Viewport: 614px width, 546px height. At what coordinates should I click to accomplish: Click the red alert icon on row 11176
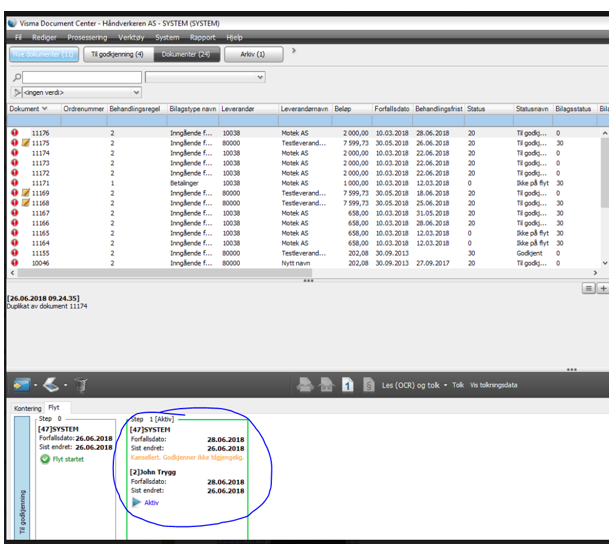click(x=14, y=133)
